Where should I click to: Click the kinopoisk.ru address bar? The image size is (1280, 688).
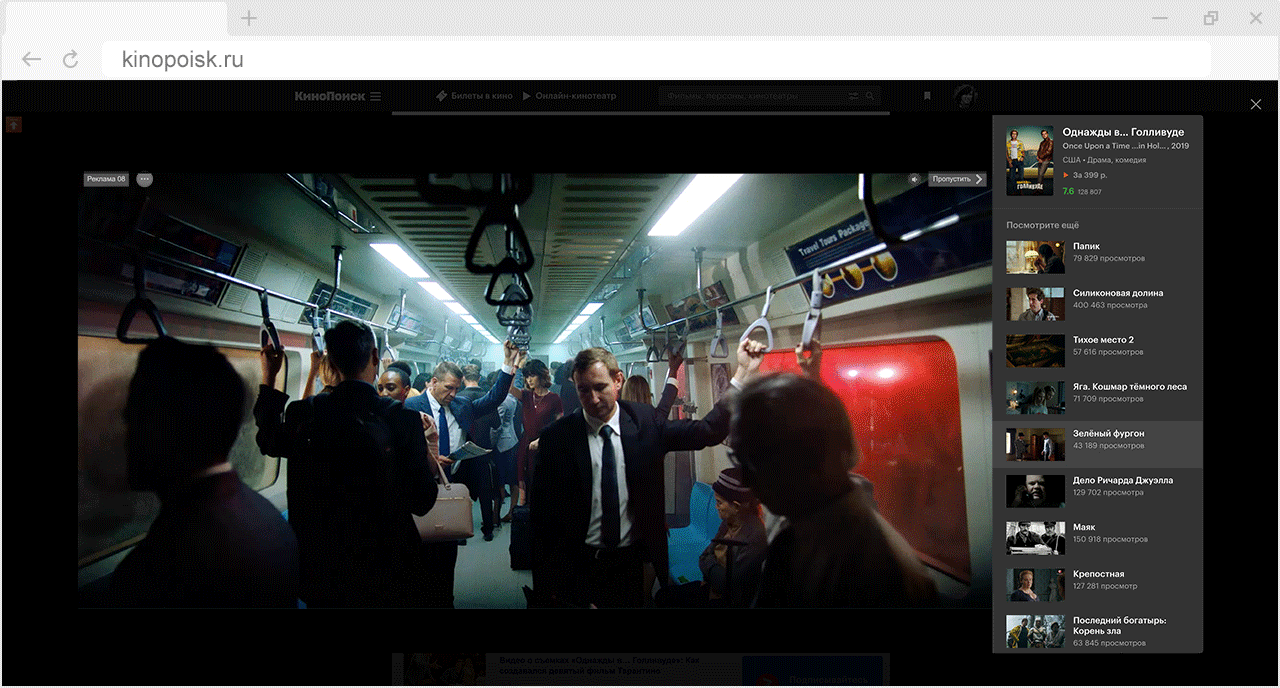pyautogui.click(x=656, y=60)
